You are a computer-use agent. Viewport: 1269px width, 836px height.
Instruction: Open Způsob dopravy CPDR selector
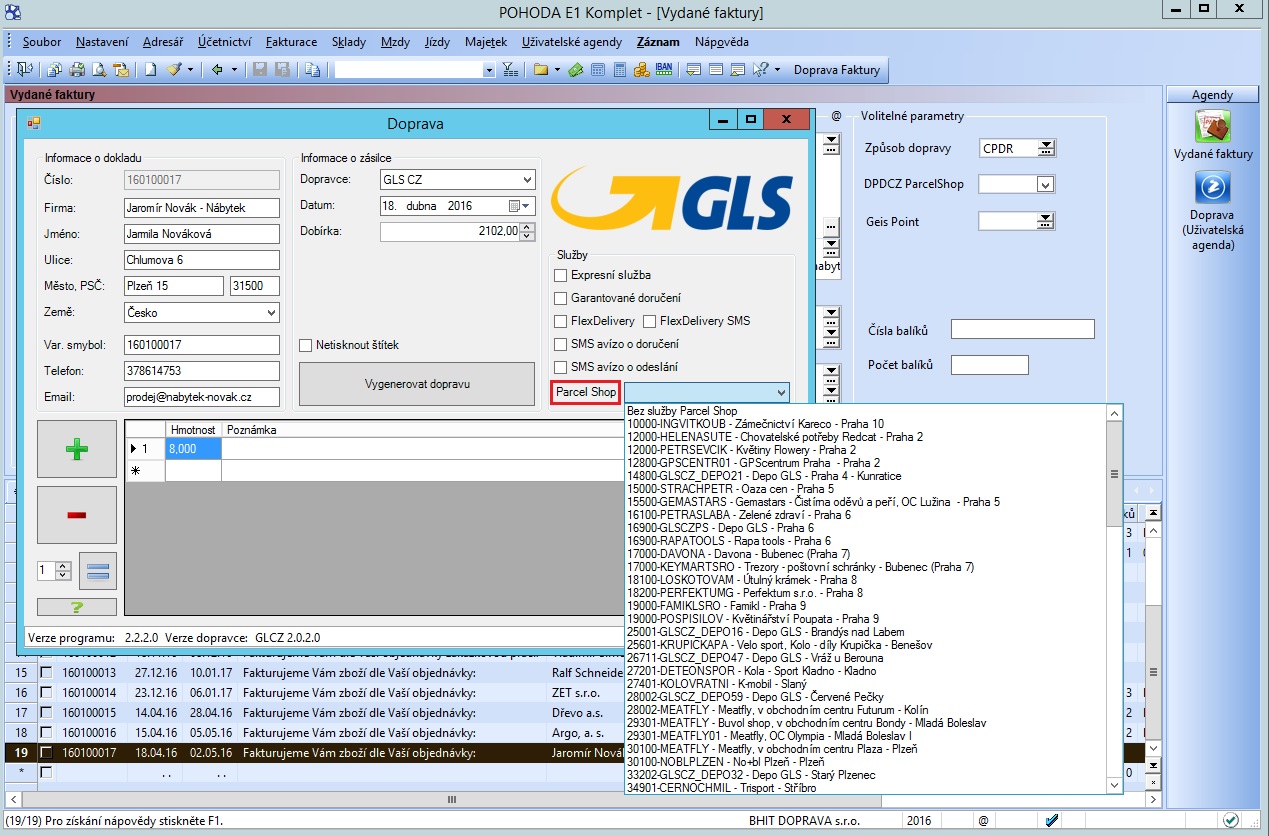click(x=1046, y=148)
